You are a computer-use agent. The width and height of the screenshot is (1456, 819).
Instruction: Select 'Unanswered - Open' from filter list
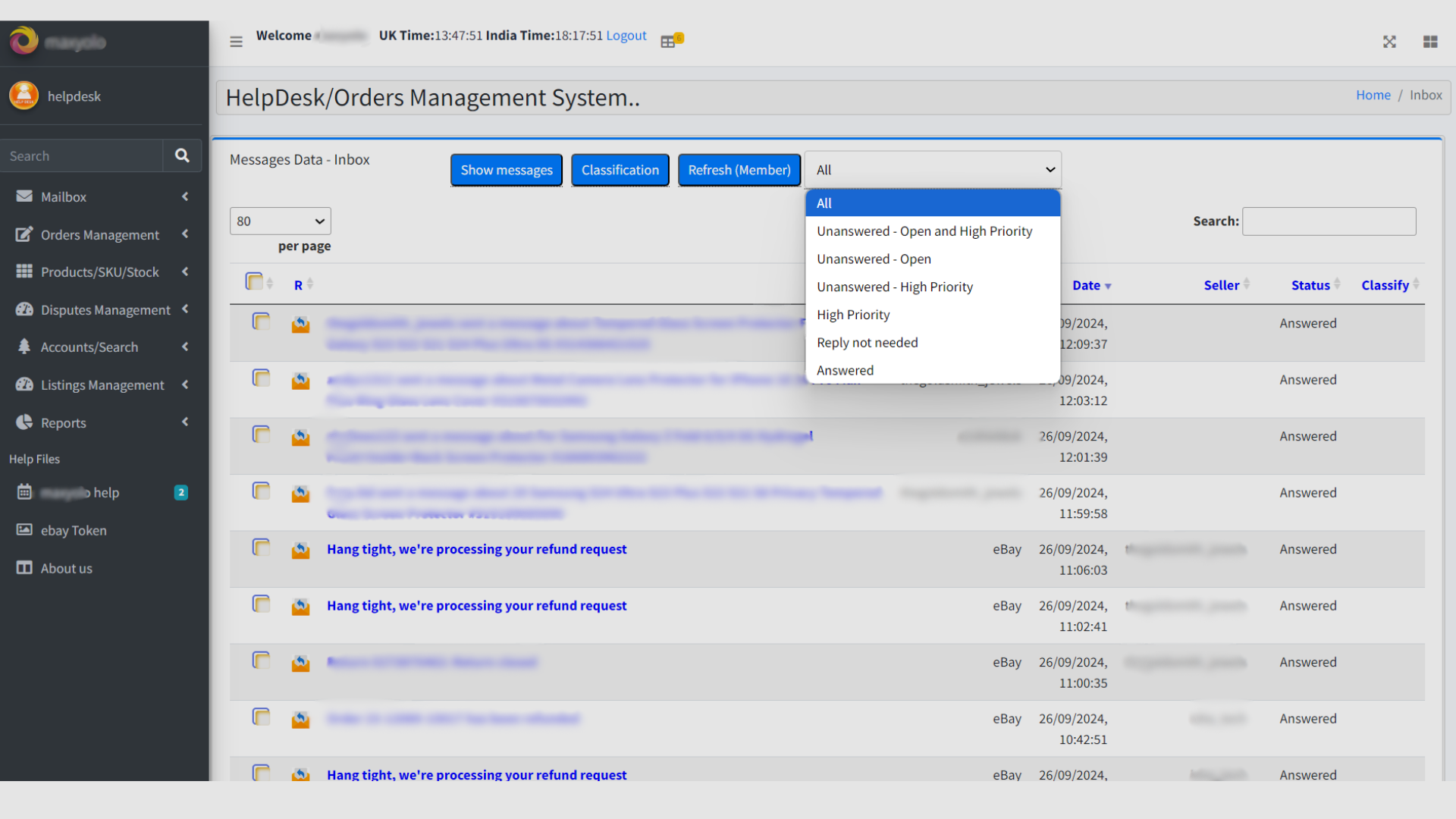874,259
